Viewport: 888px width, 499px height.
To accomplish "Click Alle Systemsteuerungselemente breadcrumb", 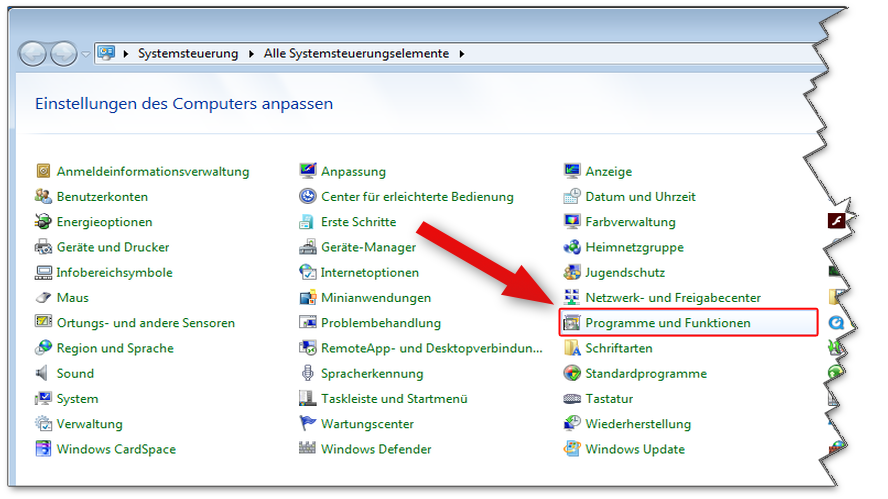I will point(356,53).
